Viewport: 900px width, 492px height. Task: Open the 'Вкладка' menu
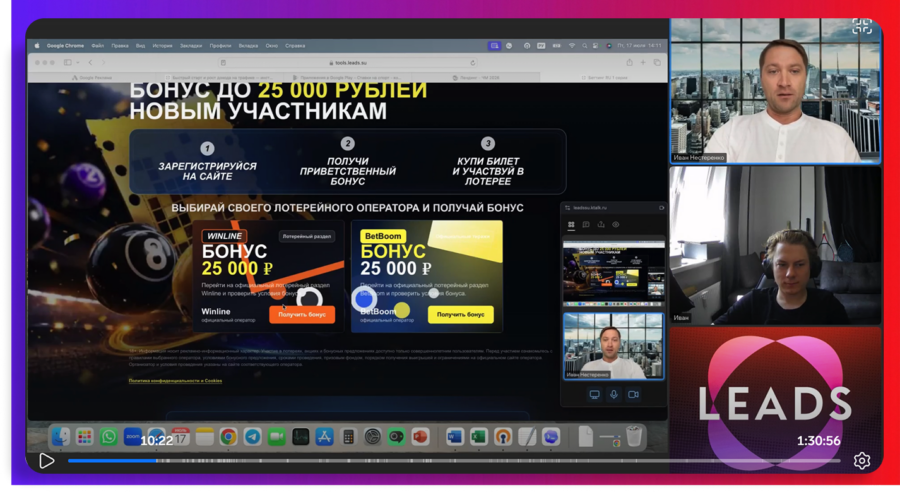point(248,46)
